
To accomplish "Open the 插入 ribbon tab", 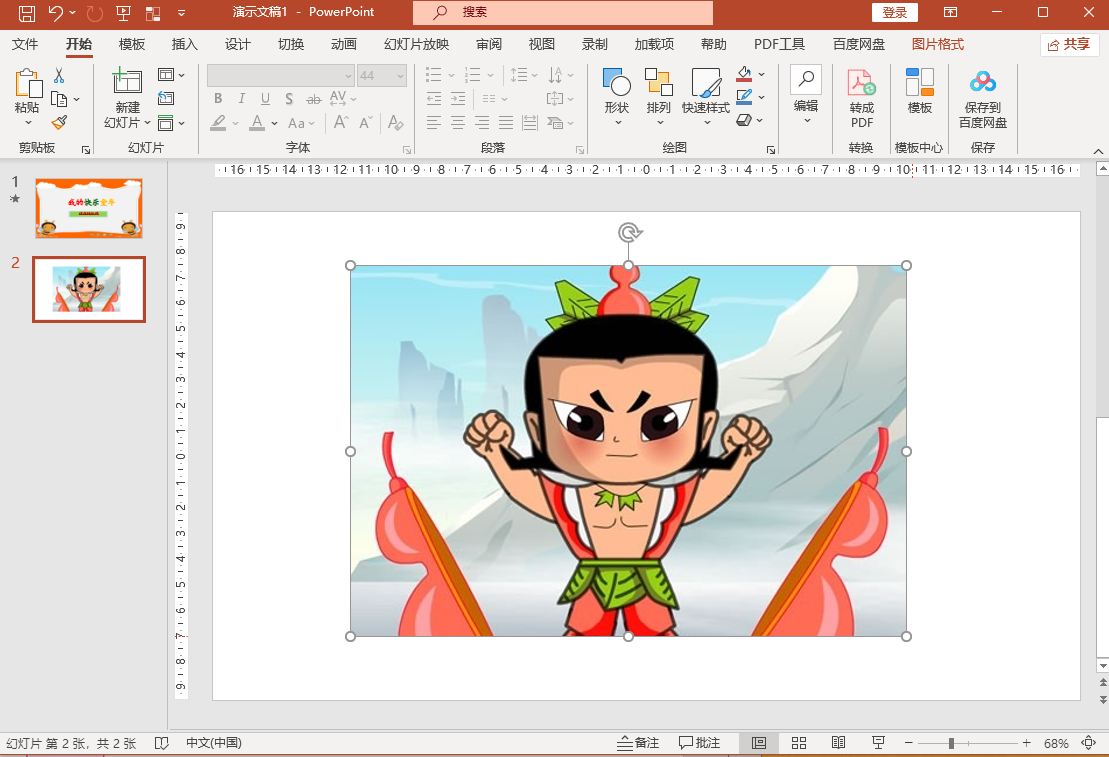I will click(x=185, y=44).
